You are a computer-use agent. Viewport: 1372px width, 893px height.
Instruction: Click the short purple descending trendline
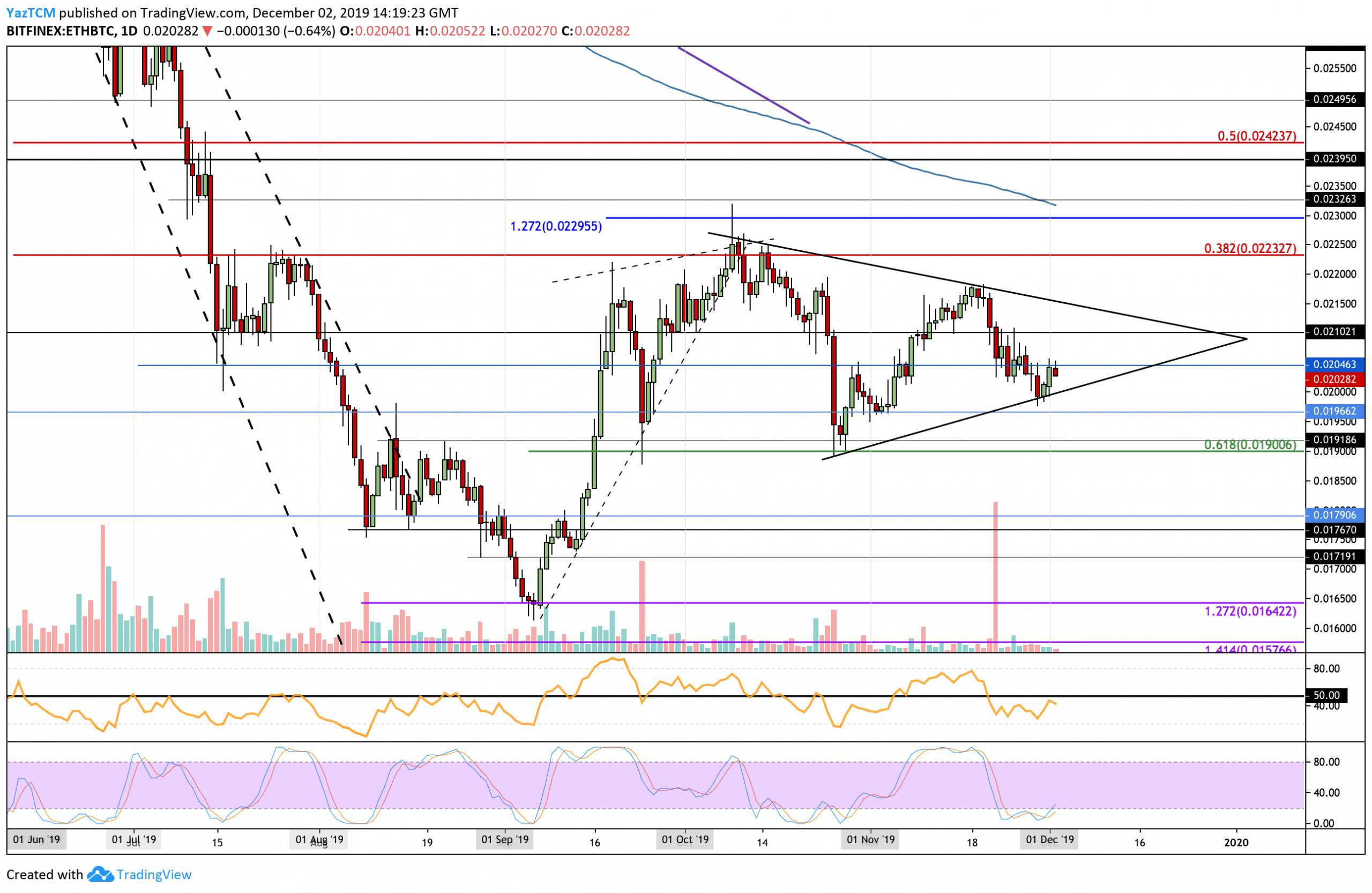pos(744,85)
